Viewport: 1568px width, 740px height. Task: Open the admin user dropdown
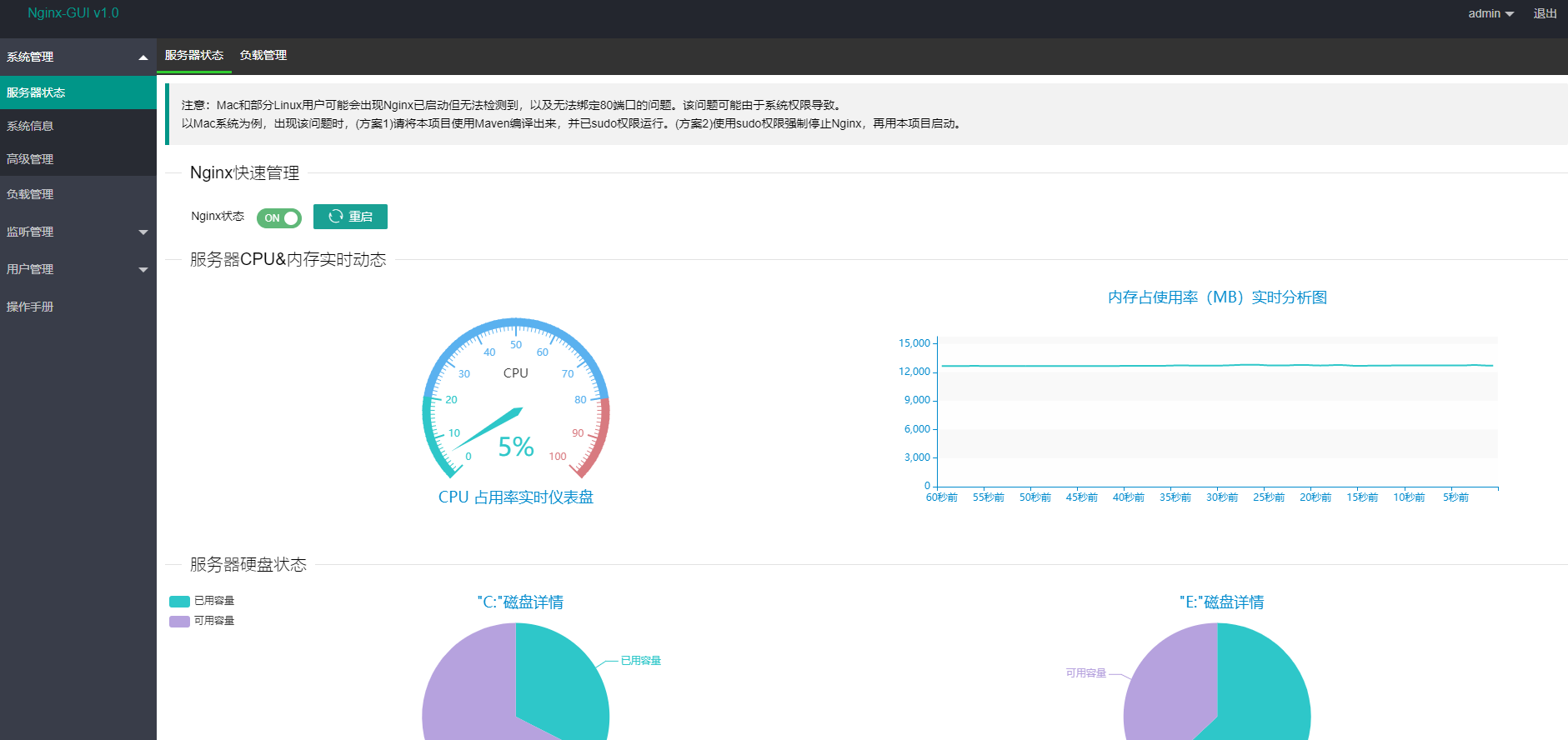point(1490,13)
